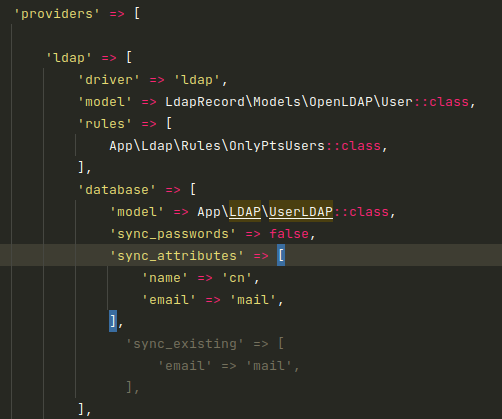The image size is (502, 419).
Task: Click the 'email' key in sync_attributes
Action: [169, 300]
